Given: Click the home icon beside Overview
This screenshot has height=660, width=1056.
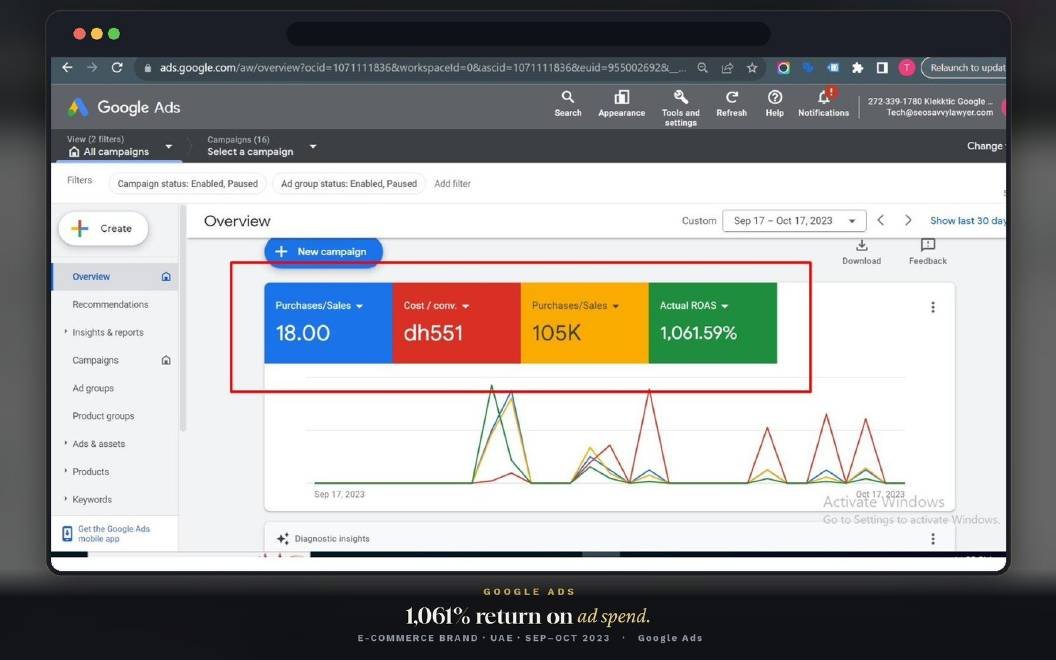Looking at the screenshot, I should (166, 277).
